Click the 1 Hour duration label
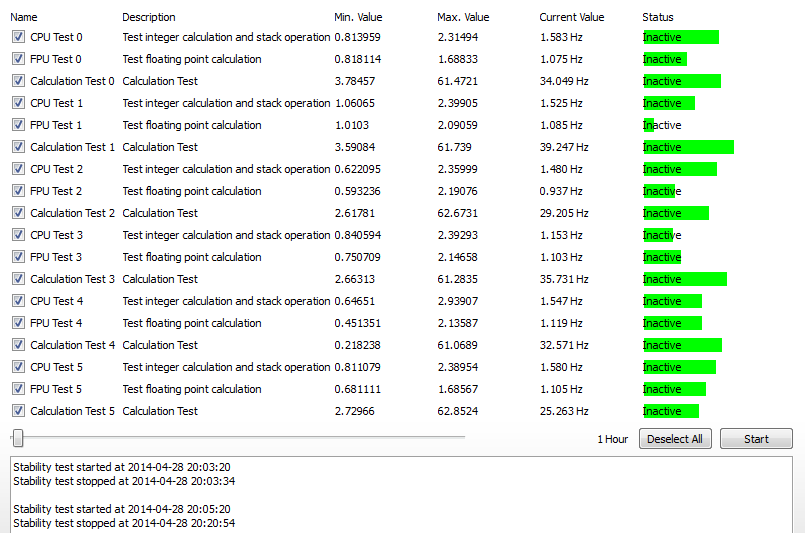This screenshot has height=533, width=805. (612, 440)
